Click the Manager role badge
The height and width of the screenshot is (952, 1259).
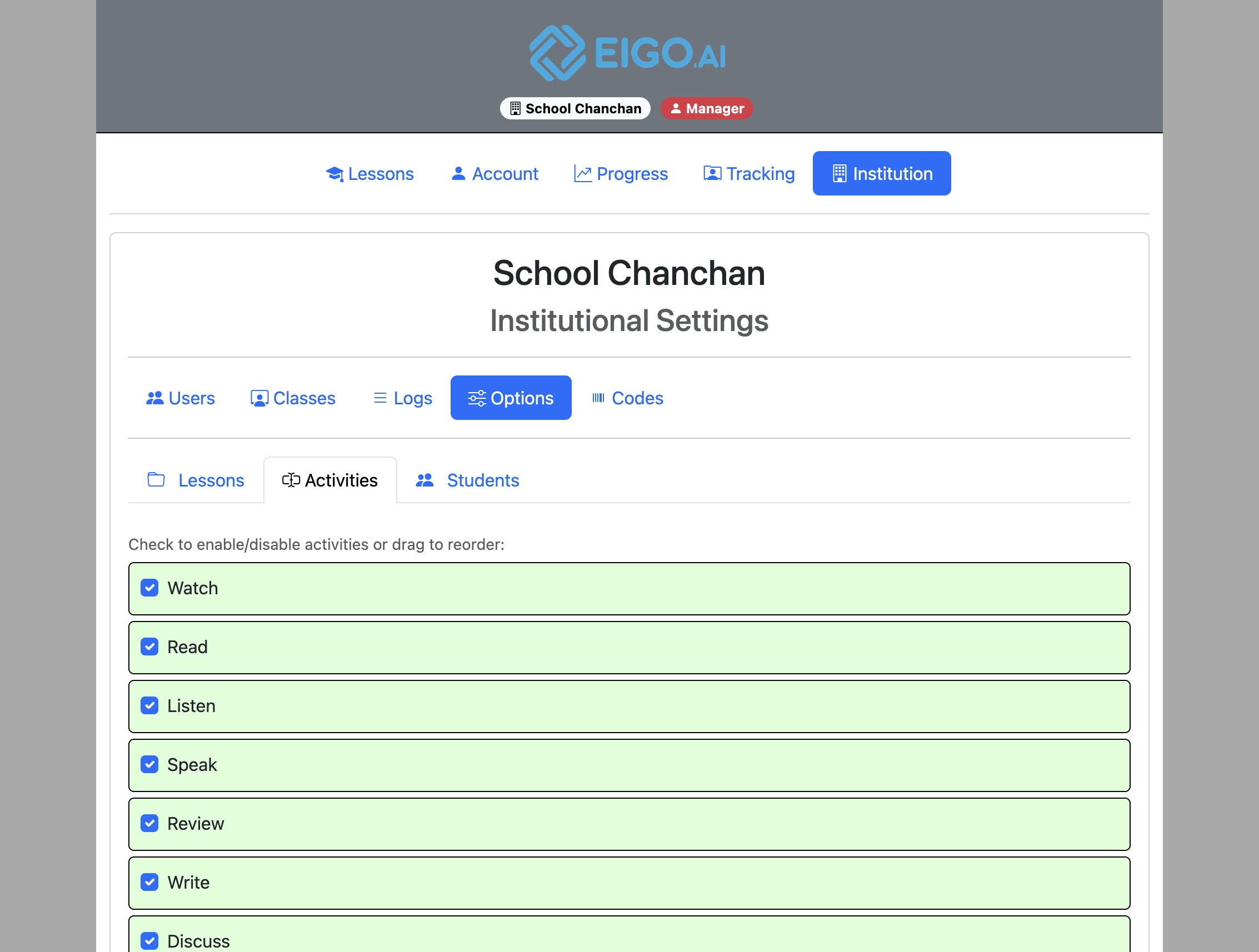706,108
